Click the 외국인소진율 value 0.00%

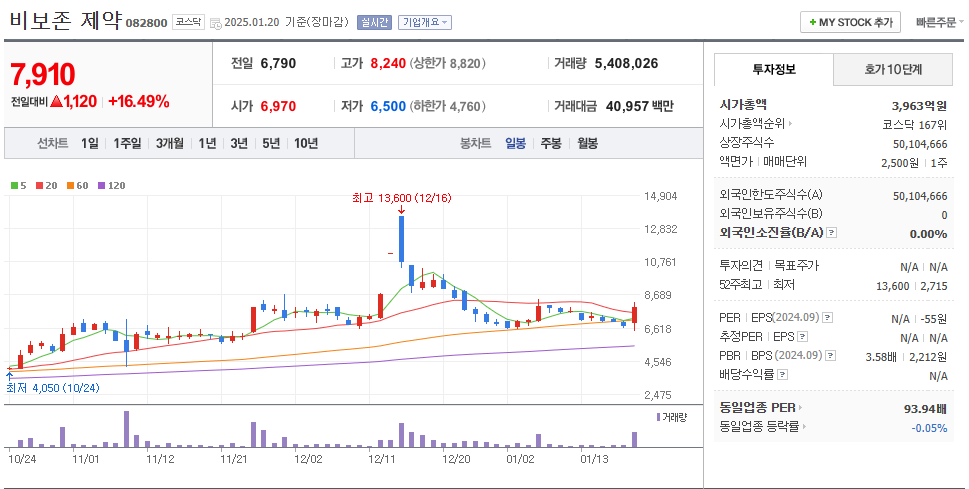pyautogui.click(x=928, y=234)
